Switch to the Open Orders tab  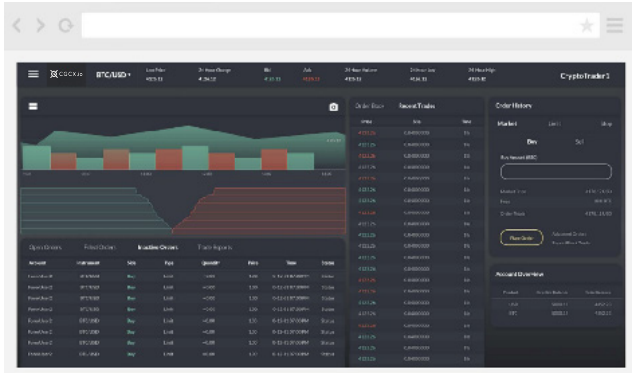[45, 247]
